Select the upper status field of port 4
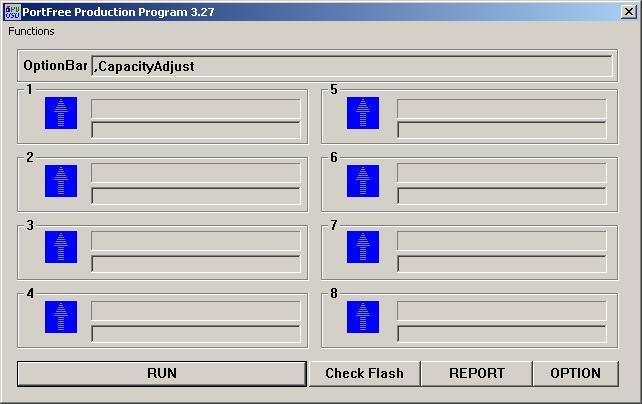Image resolution: width=642 pixels, height=404 pixels. 196,311
